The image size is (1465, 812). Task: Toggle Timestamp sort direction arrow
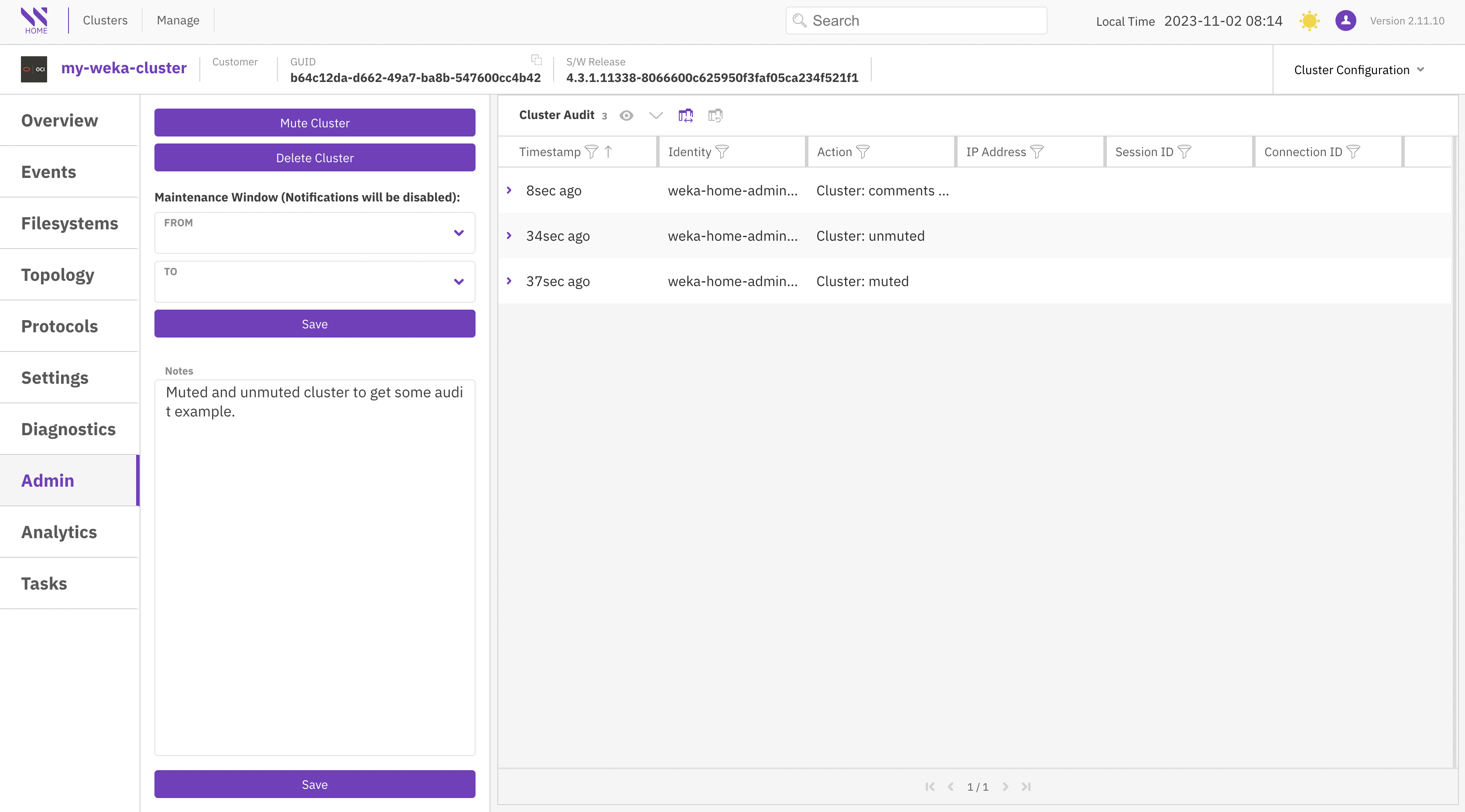(608, 152)
